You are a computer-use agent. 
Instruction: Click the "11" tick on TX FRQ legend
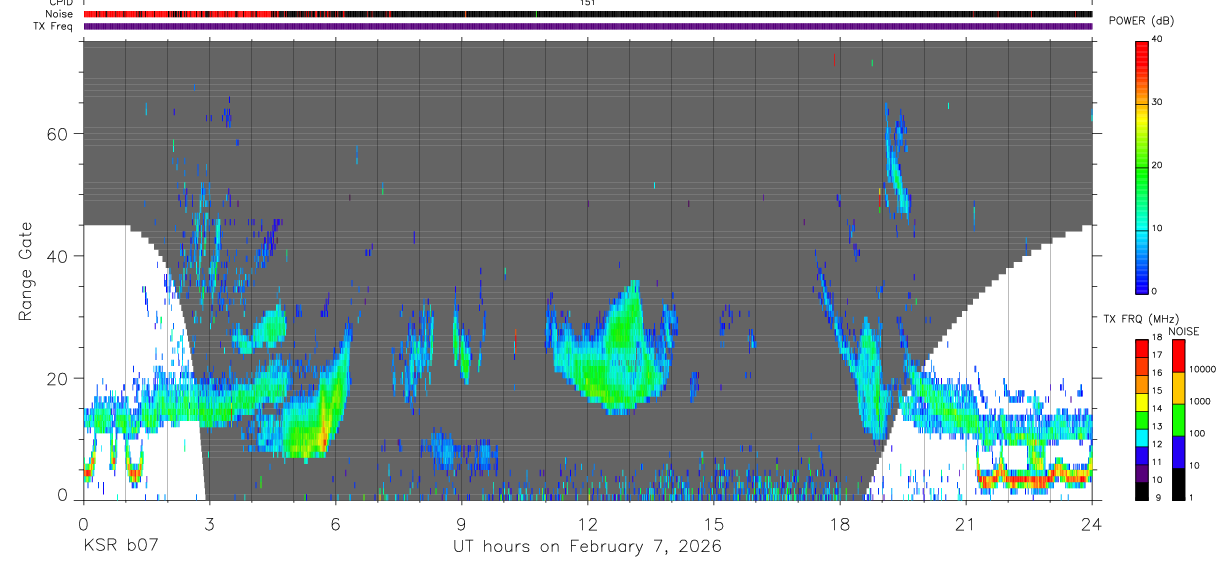[x=1157, y=462]
